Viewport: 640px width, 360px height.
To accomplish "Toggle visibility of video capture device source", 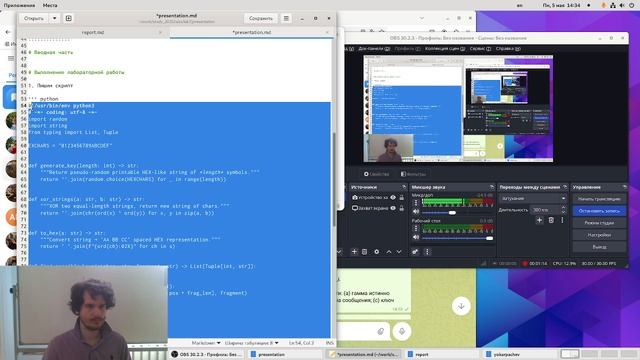I will pos(393,198).
